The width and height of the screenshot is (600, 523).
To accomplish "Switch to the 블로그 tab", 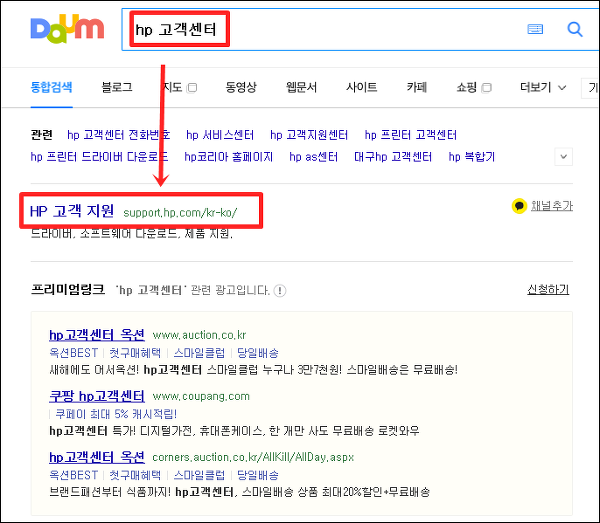I will click(117, 87).
